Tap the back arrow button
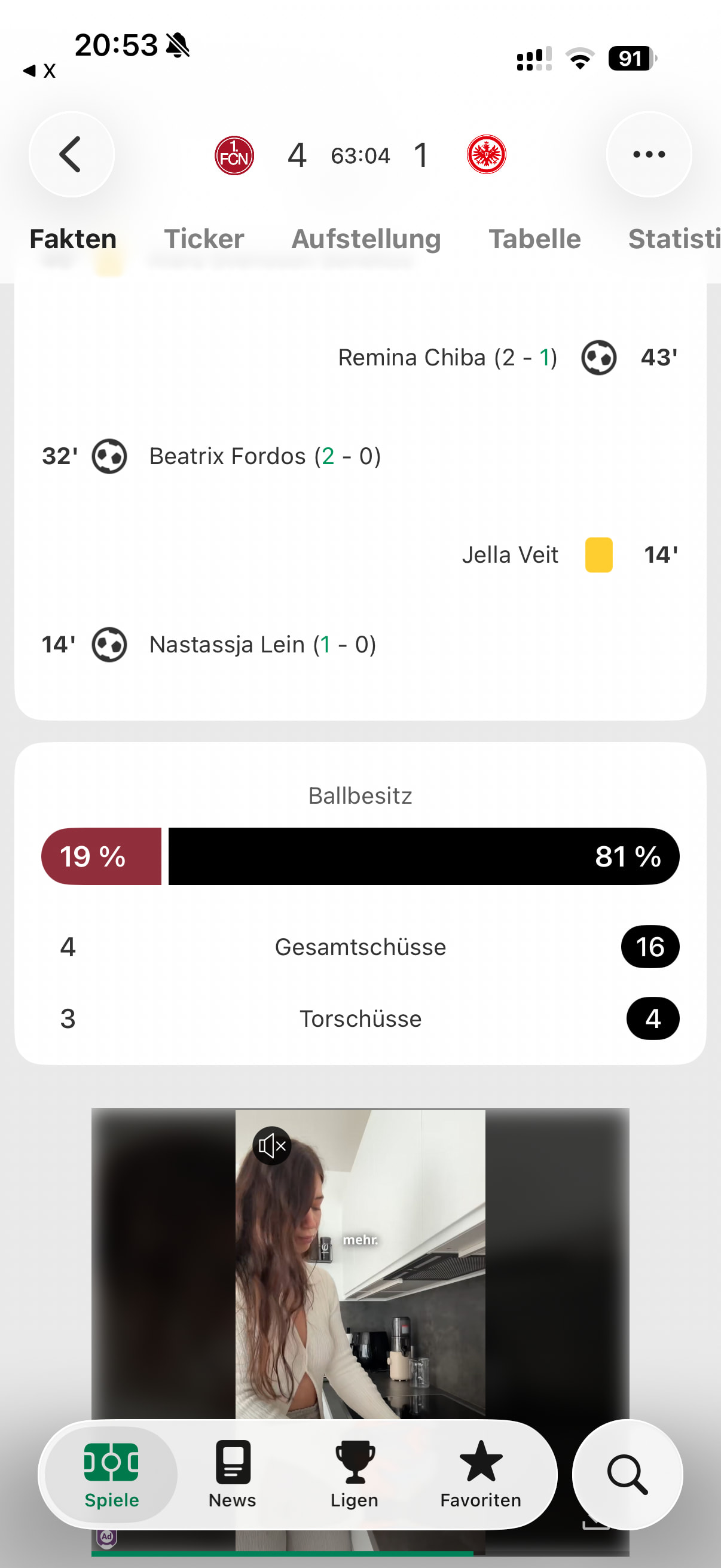The height and width of the screenshot is (1568, 721). tap(71, 155)
